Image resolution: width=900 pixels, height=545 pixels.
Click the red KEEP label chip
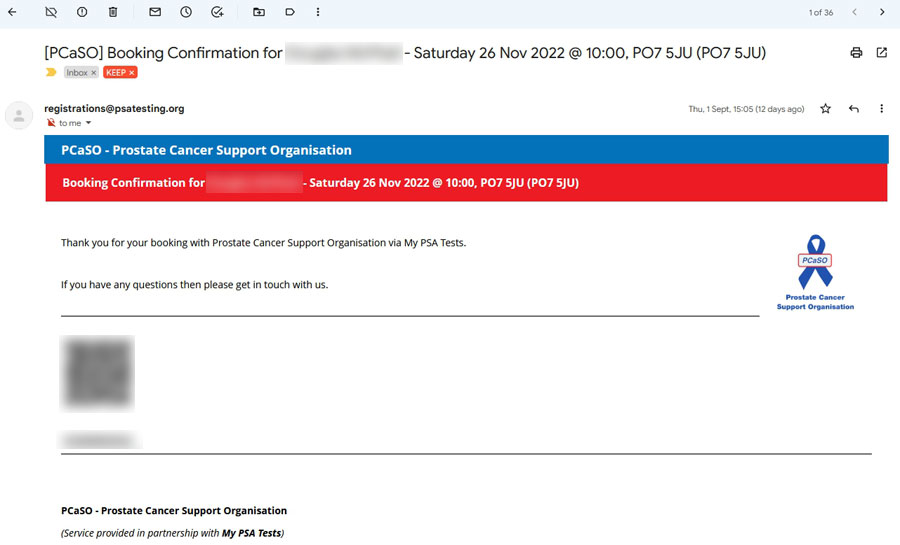(x=116, y=72)
